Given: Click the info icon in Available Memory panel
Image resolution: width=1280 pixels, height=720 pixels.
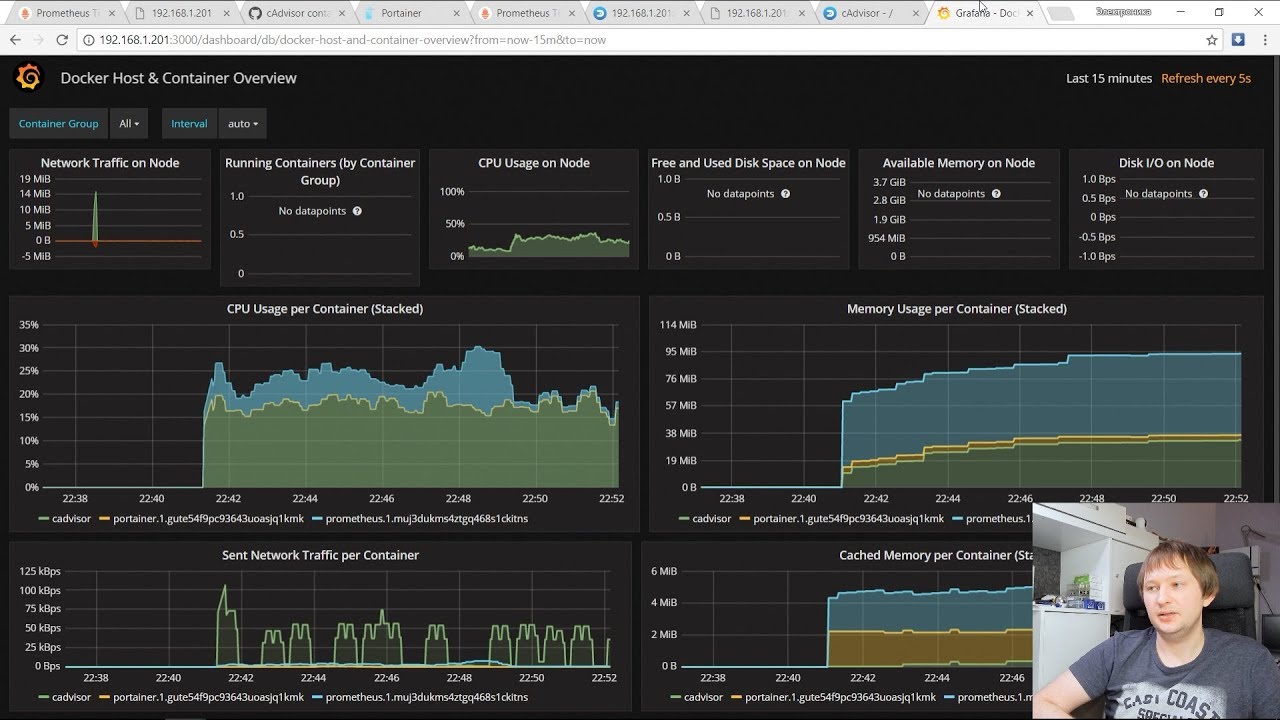Looking at the screenshot, I should (x=996, y=193).
